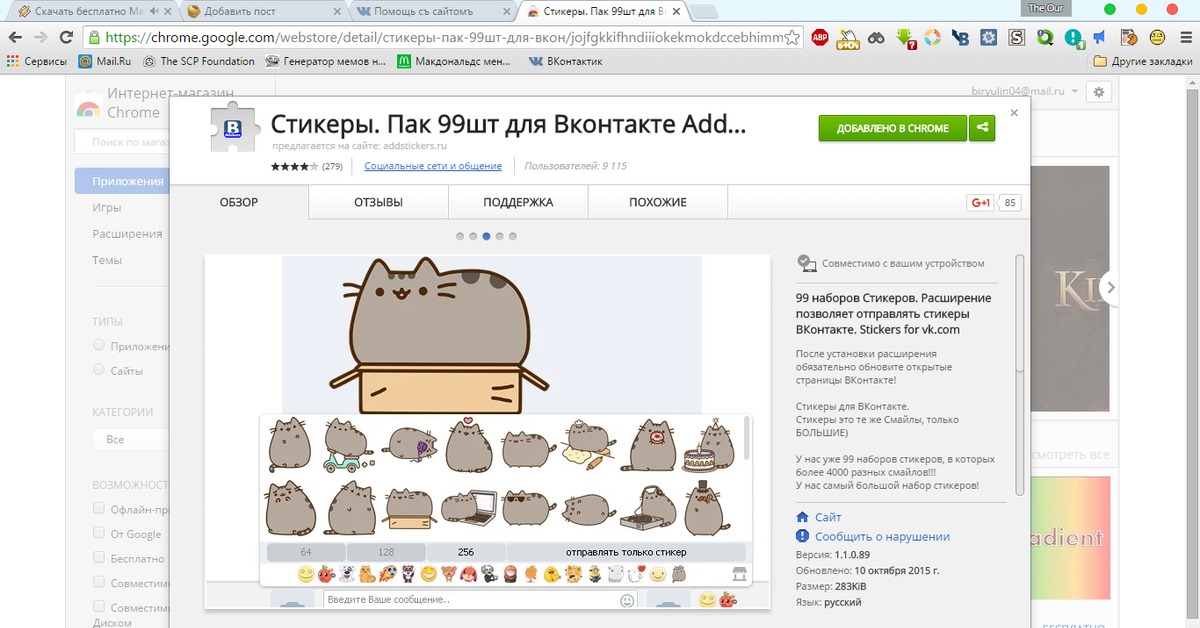Select the Сайты type radio button

pyautogui.click(x=99, y=370)
